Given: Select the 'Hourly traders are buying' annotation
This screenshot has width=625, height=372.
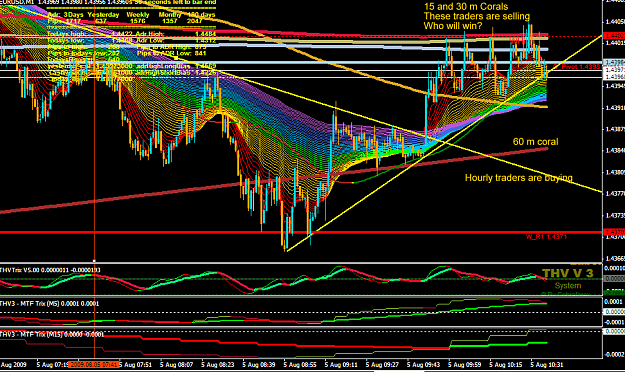Looking at the screenshot, I should click(x=519, y=178).
